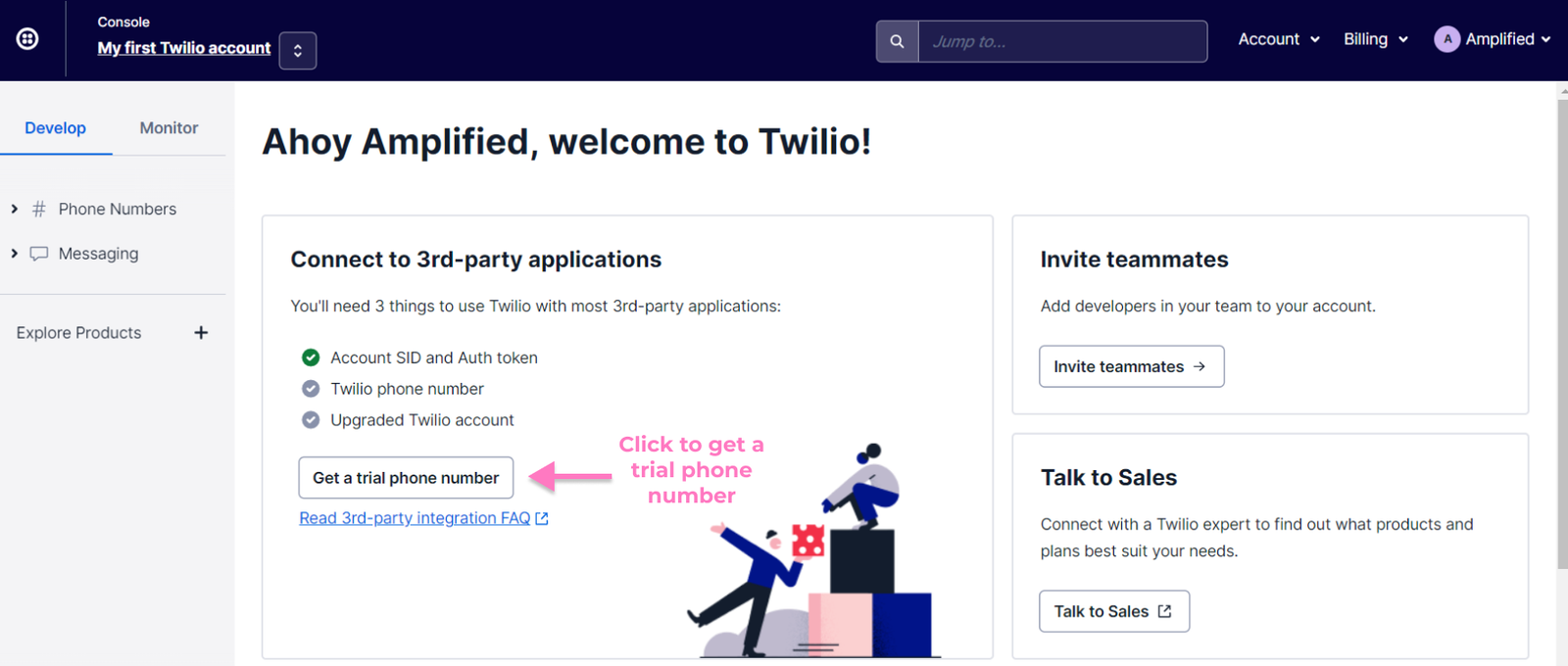1568x666 pixels.
Task: Open the Billing dropdown menu
Action: click(x=1375, y=39)
